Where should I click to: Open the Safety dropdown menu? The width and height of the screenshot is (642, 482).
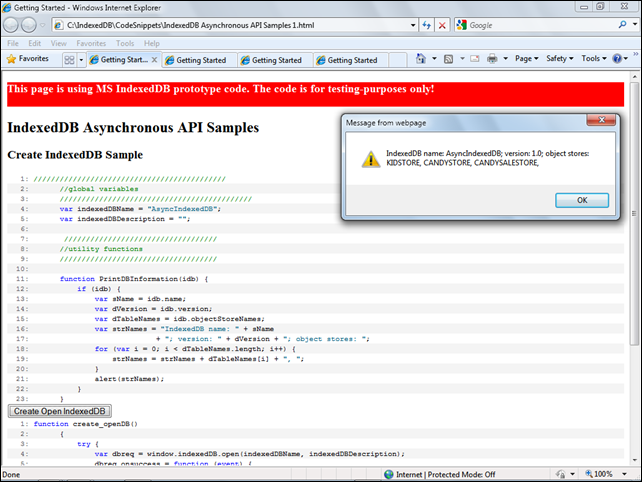coord(559,60)
